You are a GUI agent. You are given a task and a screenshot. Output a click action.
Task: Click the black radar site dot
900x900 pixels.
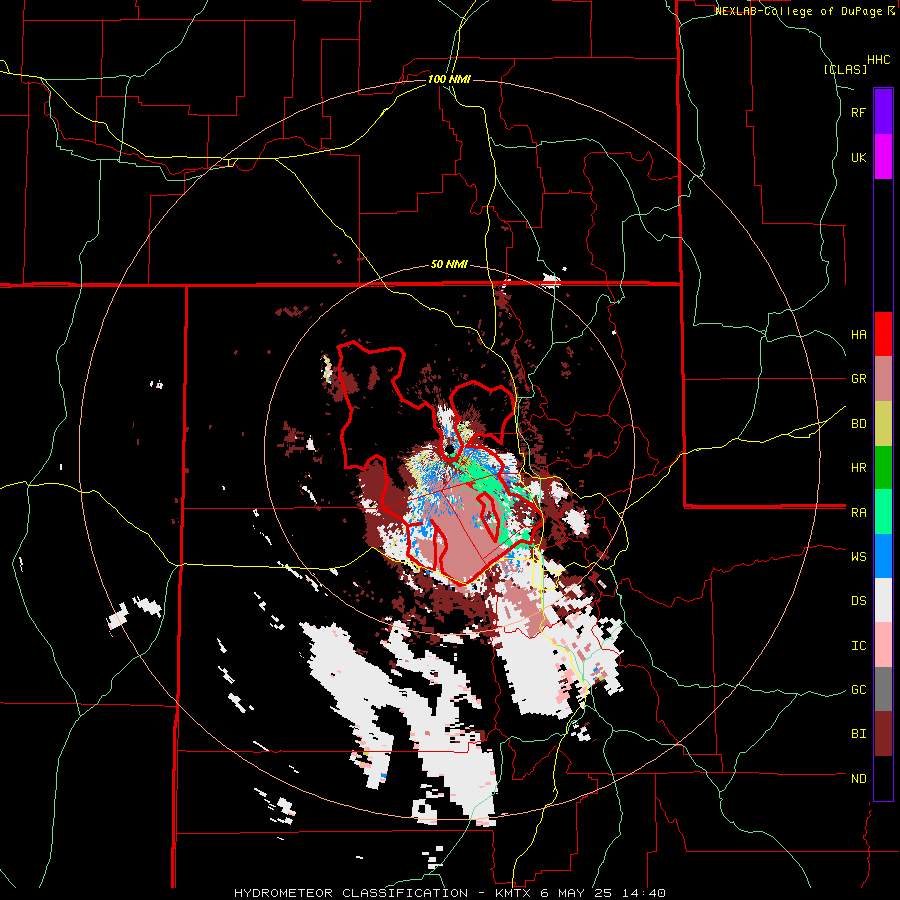(450, 449)
